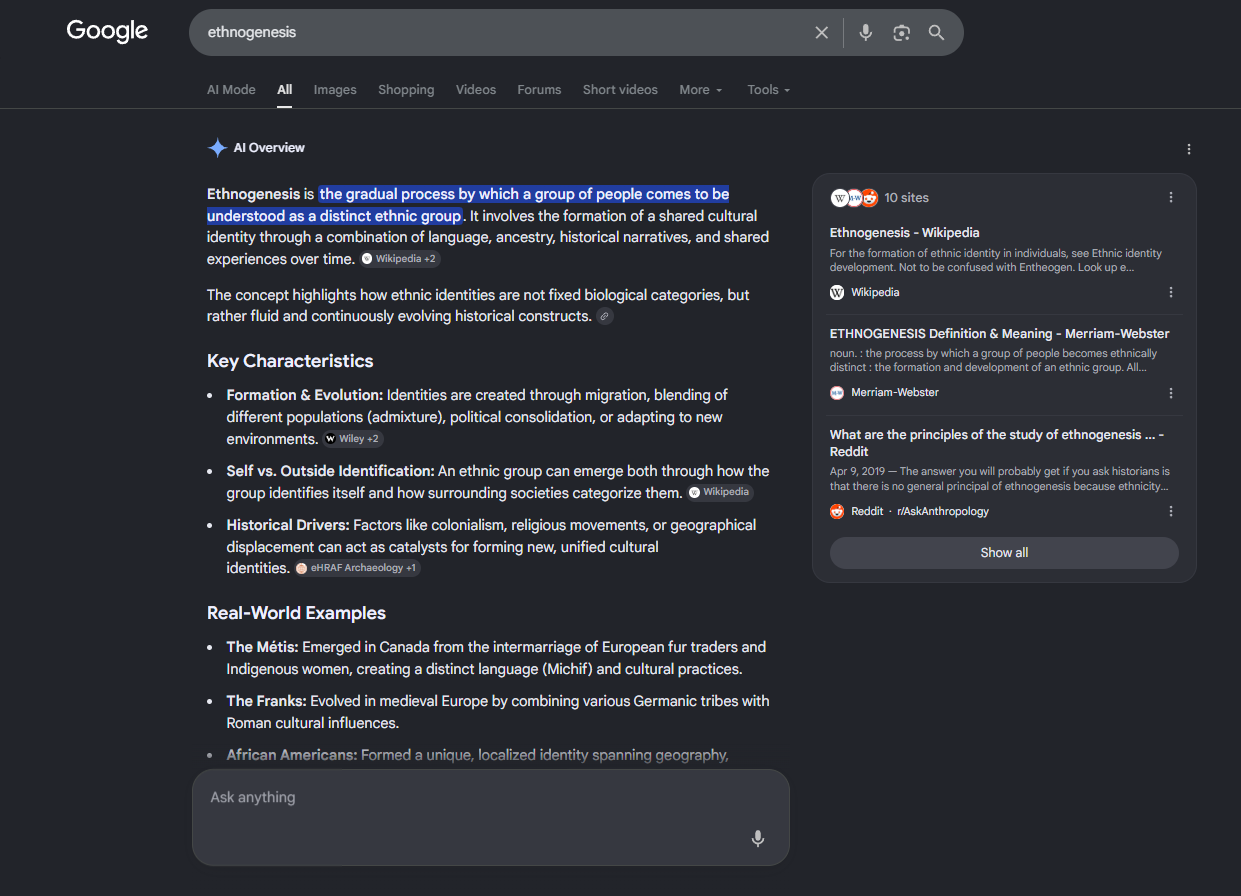The image size is (1241, 896).
Task: Open options for the Wikipedia source entry
Action: 1171,293
